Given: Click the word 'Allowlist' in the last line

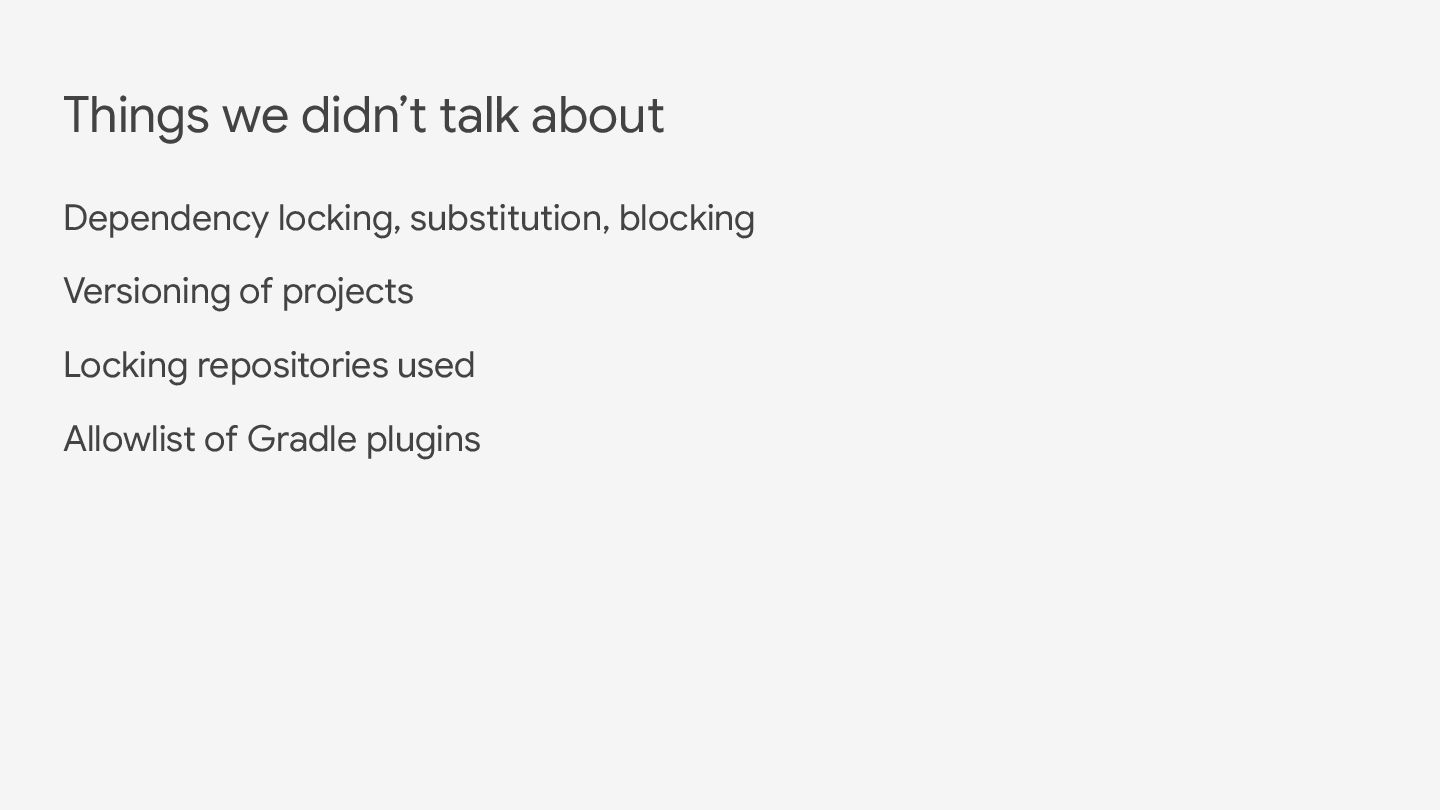Looking at the screenshot, I should pos(129,439).
